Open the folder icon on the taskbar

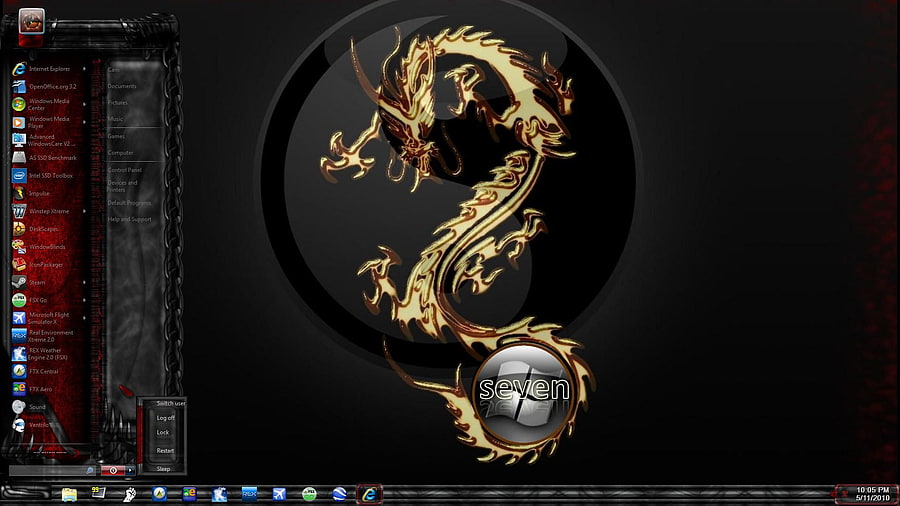pos(69,494)
